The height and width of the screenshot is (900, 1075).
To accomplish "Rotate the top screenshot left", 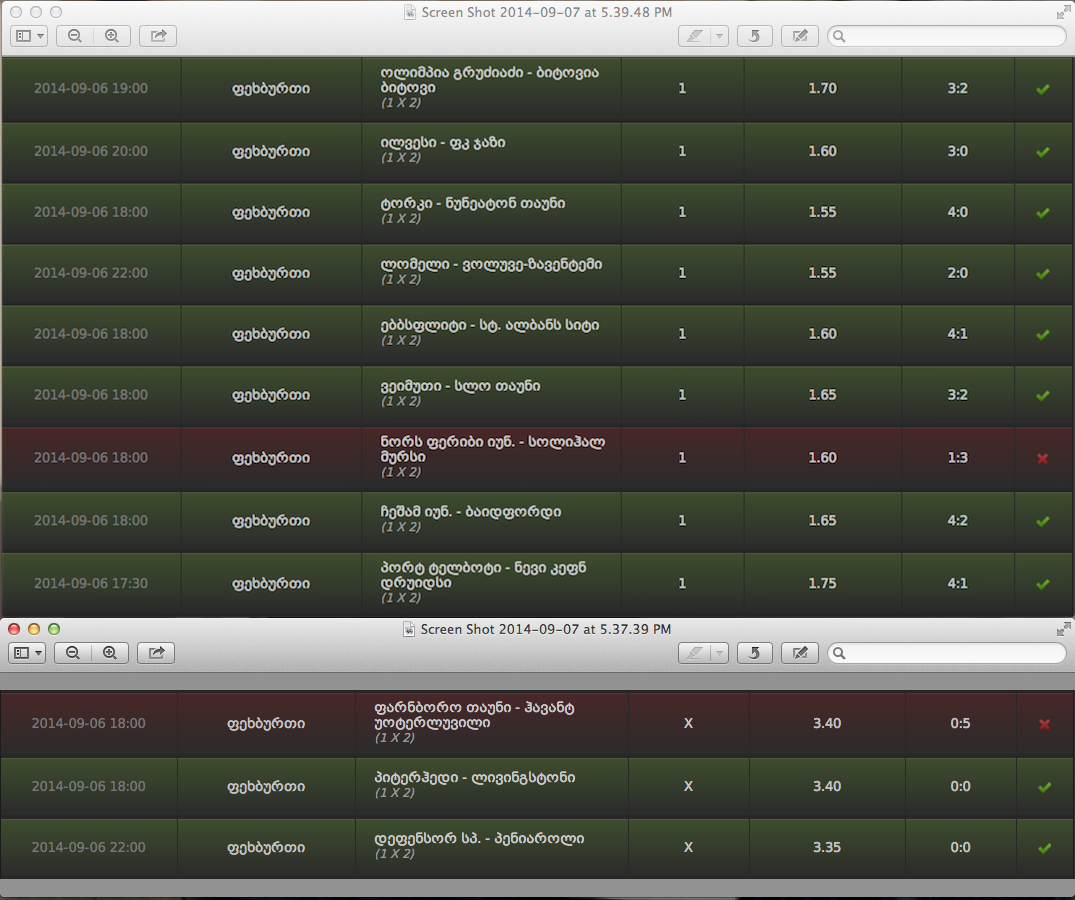I will [x=754, y=35].
